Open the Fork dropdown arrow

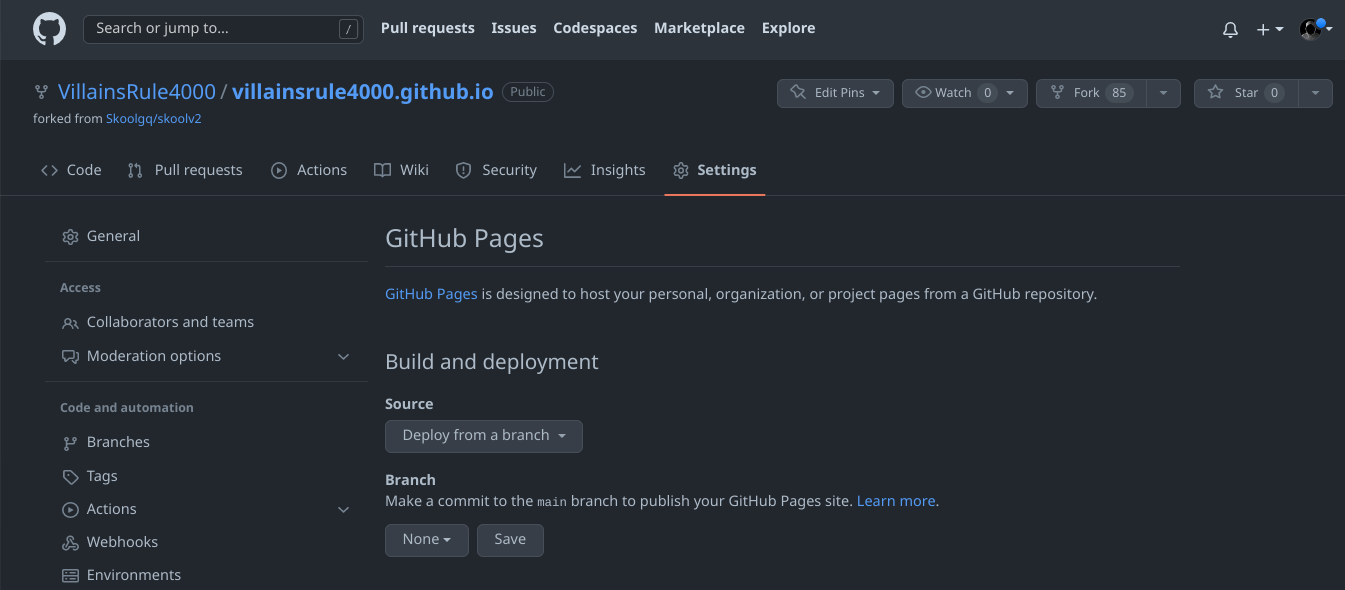click(1163, 93)
